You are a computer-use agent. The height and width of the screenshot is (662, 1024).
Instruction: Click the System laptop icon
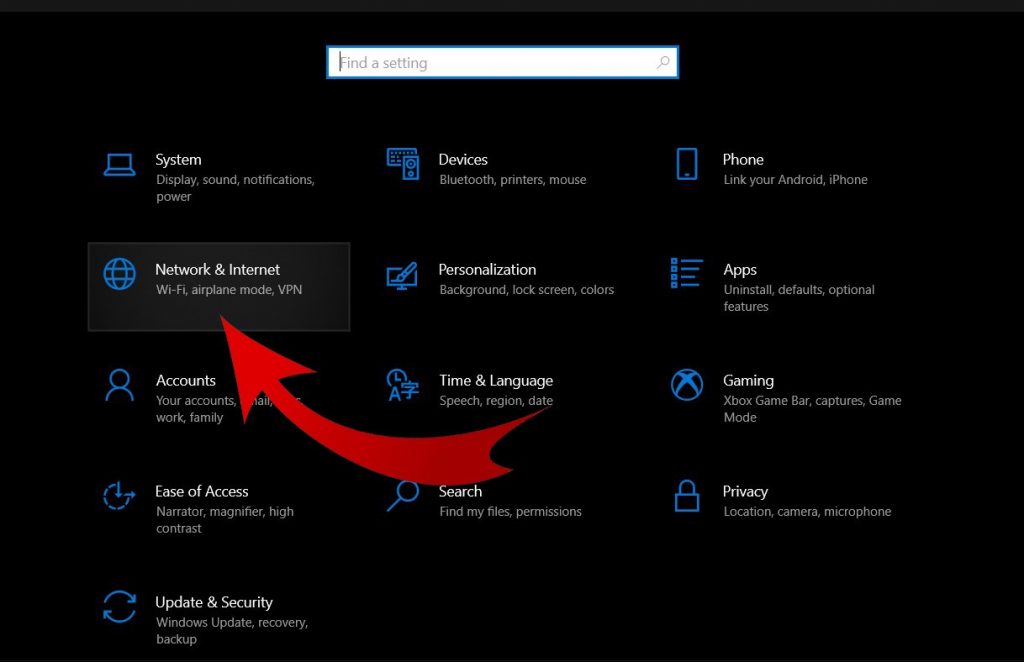click(x=120, y=165)
